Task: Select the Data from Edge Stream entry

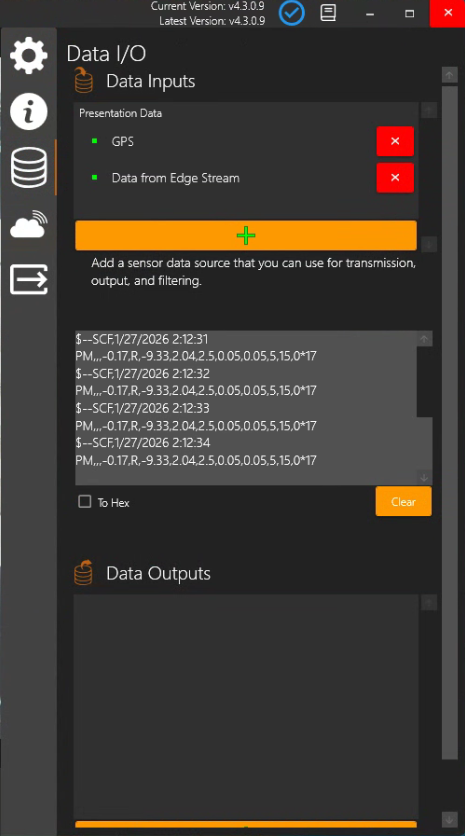Action: (175, 178)
